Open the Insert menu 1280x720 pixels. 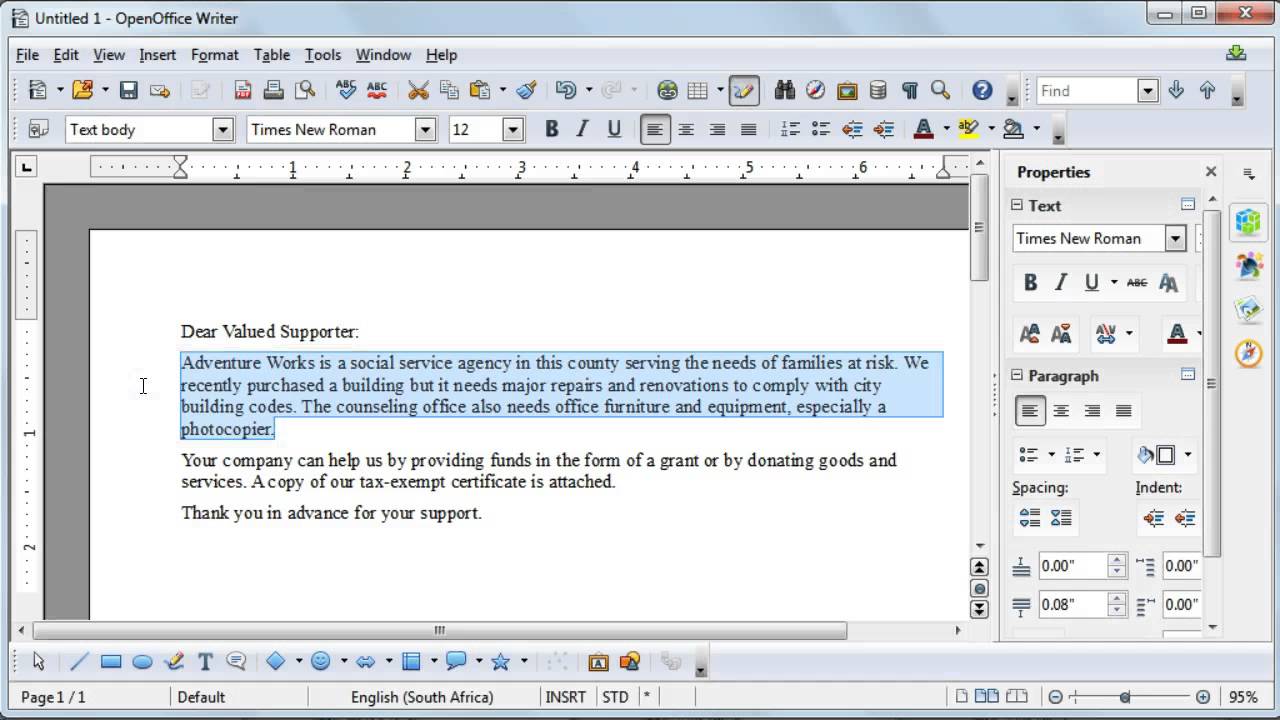(x=157, y=55)
